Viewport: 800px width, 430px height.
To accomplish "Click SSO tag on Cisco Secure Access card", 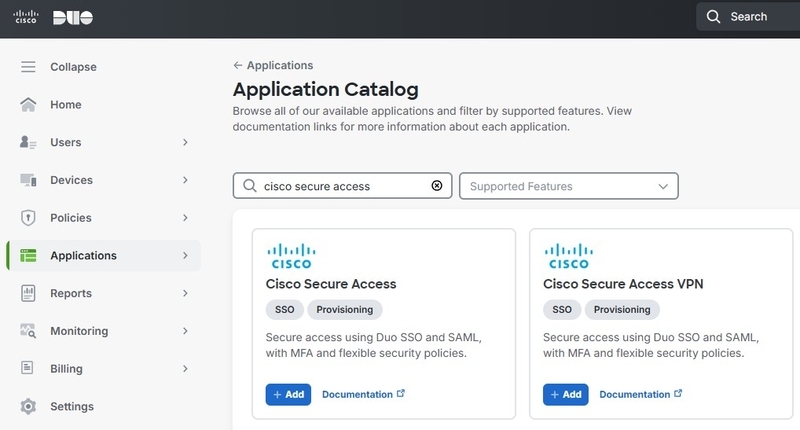I will (x=285, y=310).
